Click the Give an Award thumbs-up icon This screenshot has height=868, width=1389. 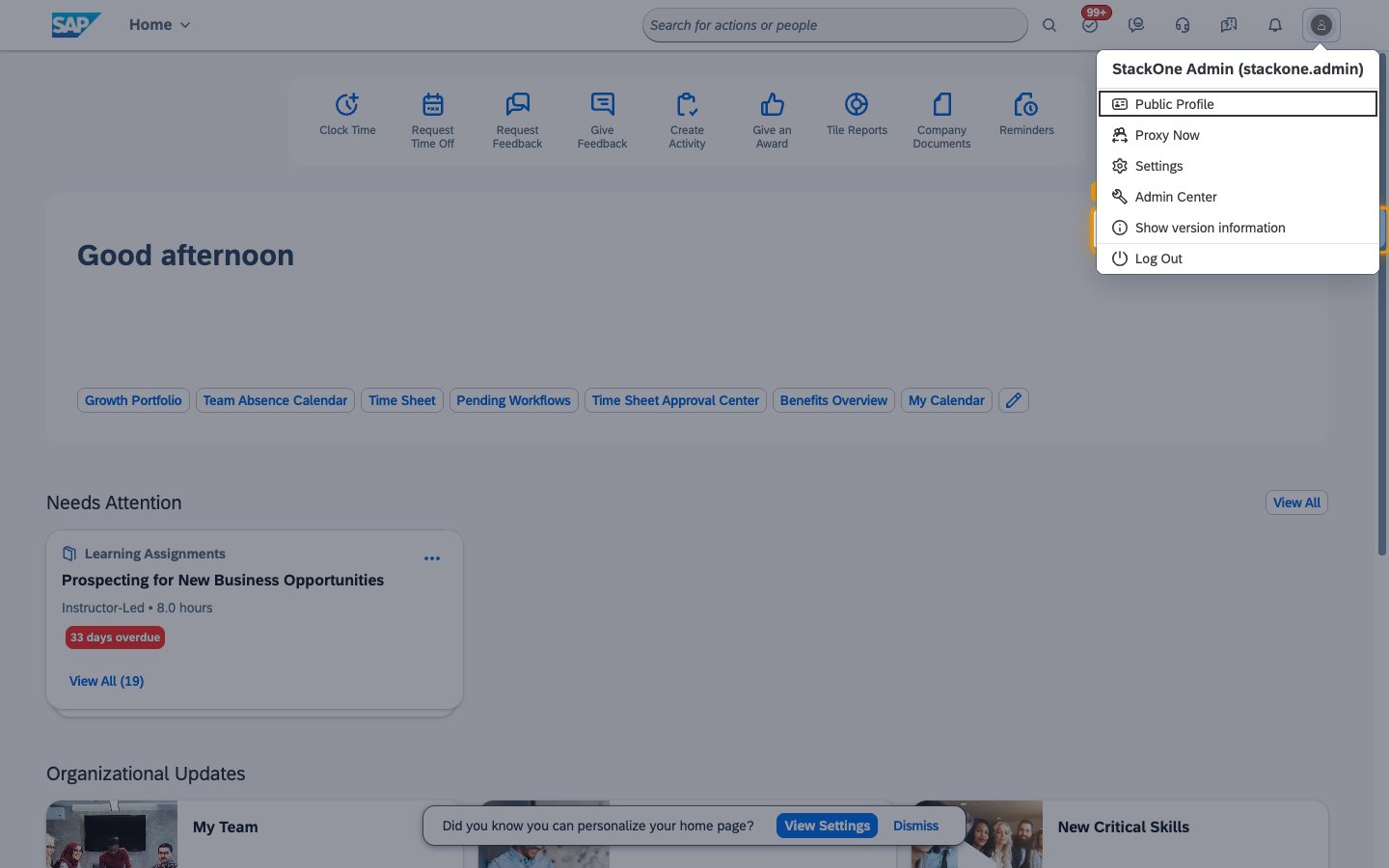coord(773,104)
